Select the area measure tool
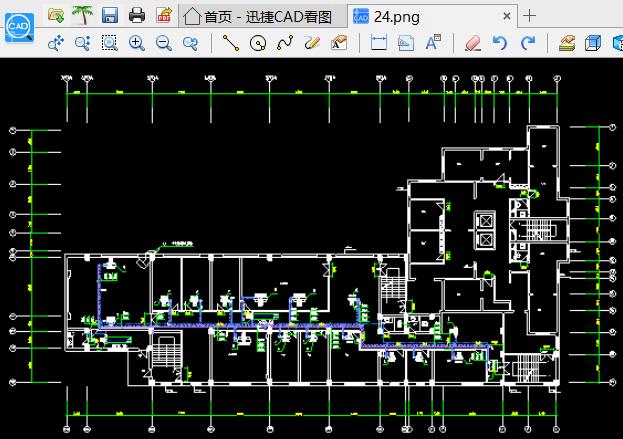Viewport: 623px width, 439px height. pyautogui.click(x=406, y=43)
